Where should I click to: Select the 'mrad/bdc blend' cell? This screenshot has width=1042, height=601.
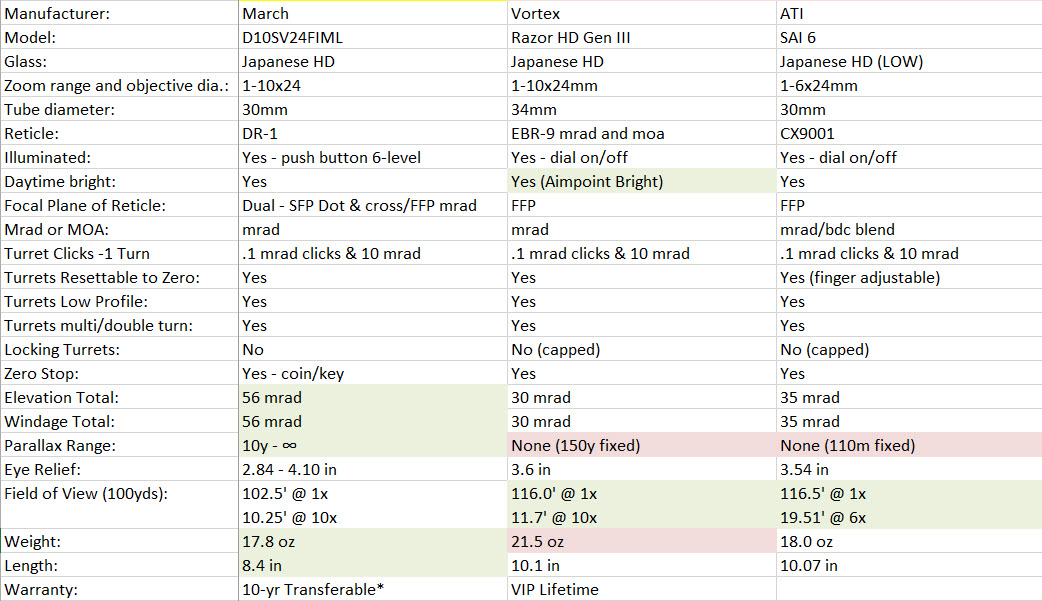(909, 229)
